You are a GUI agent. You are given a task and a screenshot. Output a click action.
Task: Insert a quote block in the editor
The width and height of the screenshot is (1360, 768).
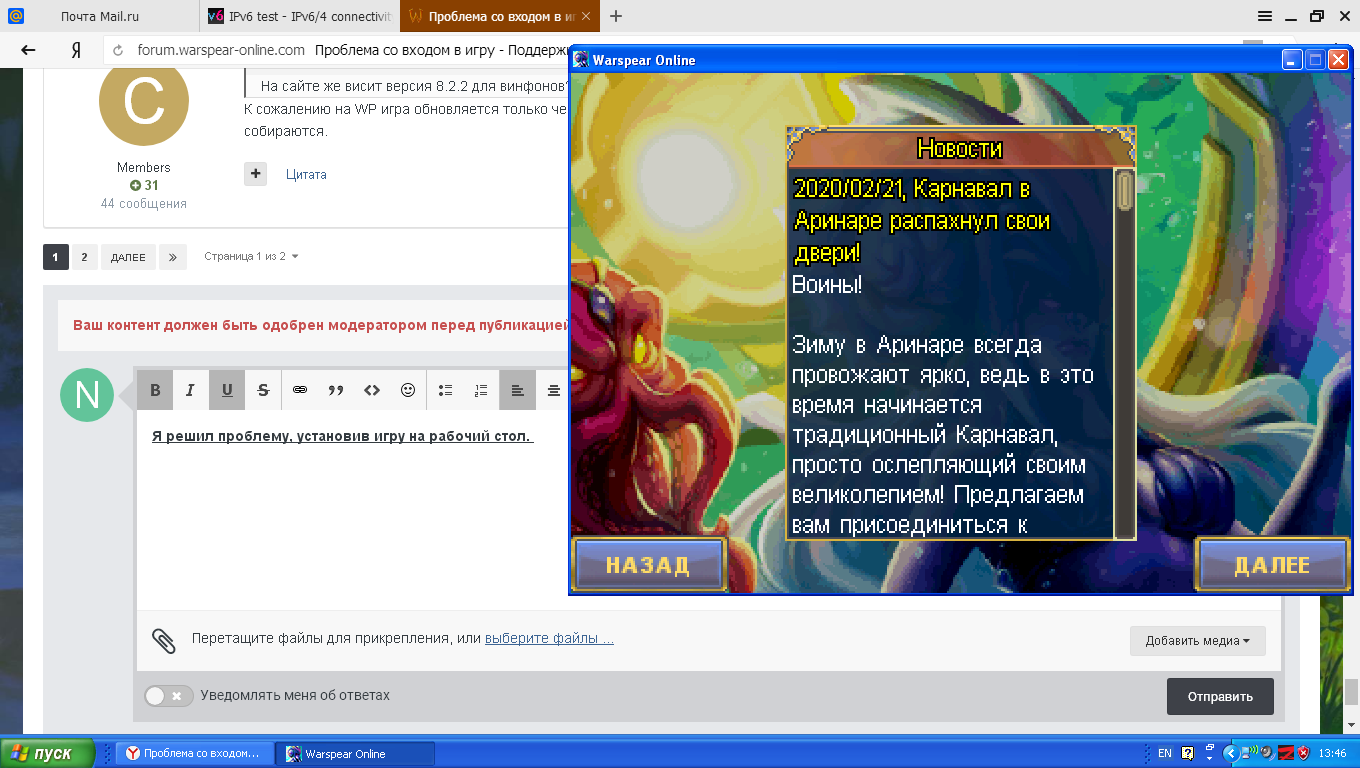point(336,390)
